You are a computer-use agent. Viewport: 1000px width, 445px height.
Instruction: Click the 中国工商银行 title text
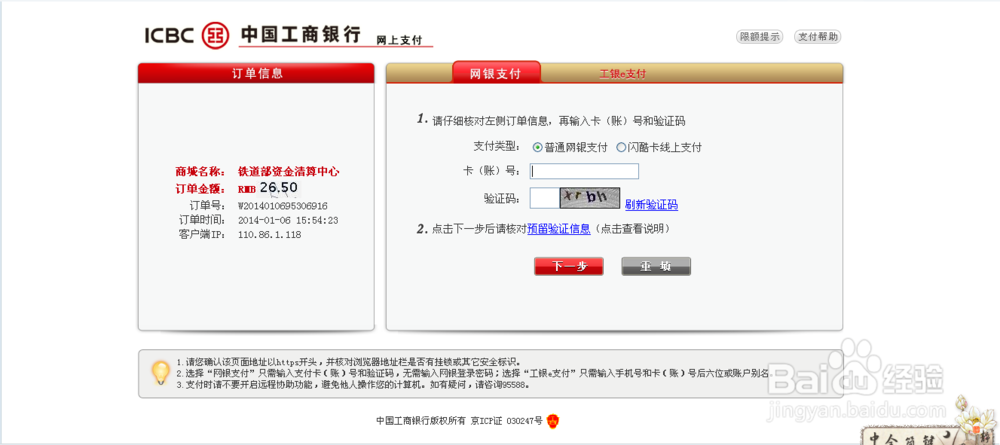[x=300, y=34]
